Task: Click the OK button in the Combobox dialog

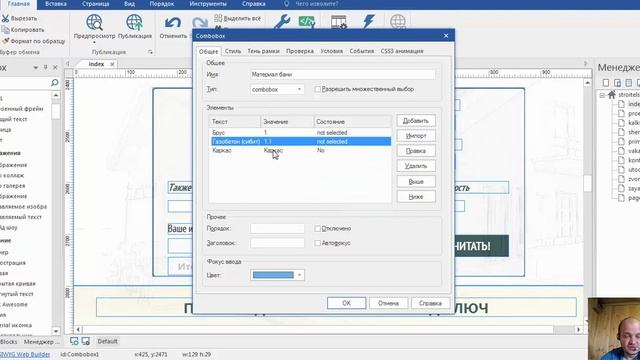Action: point(347,303)
